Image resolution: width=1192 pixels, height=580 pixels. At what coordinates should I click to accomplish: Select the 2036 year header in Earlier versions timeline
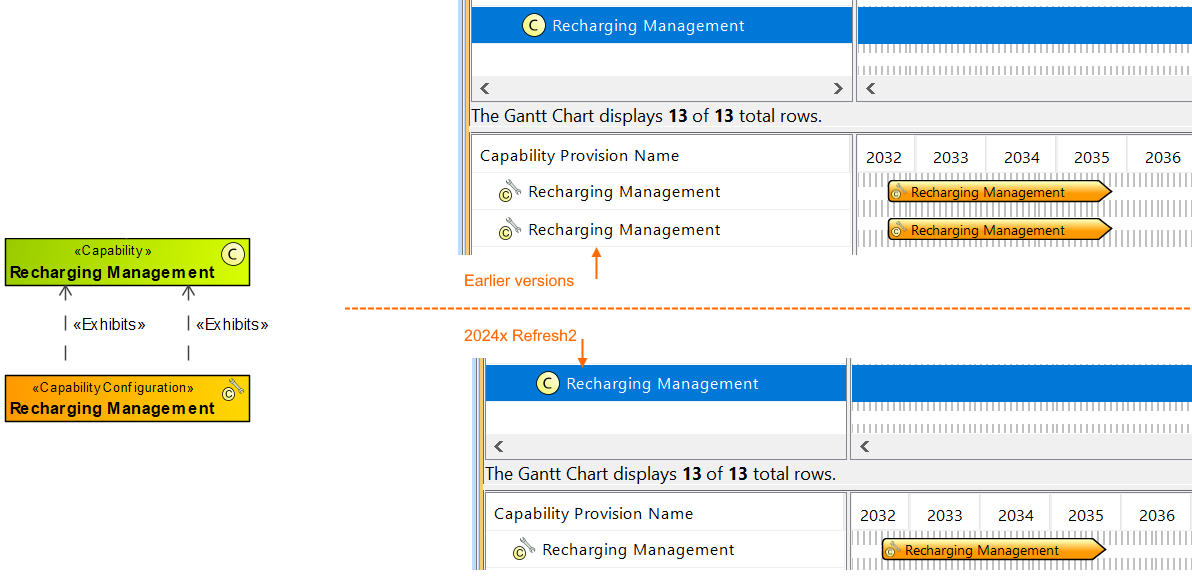(x=1162, y=157)
